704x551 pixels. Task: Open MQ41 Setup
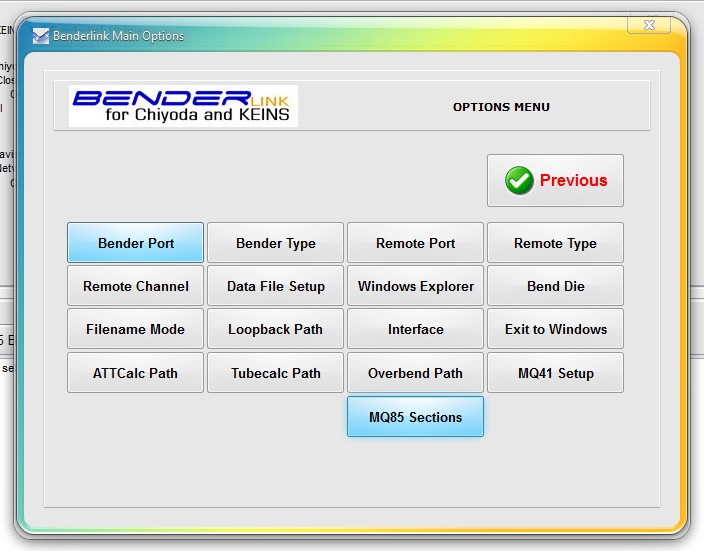pyautogui.click(x=555, y=373)
